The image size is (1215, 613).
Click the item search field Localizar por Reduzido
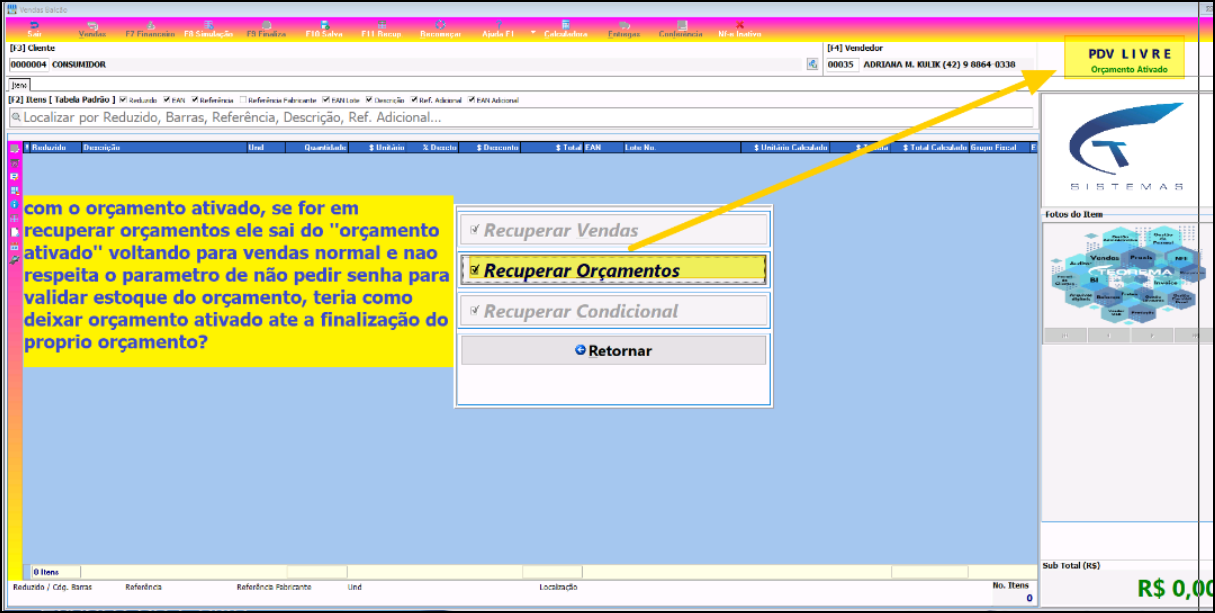[520, 117]
